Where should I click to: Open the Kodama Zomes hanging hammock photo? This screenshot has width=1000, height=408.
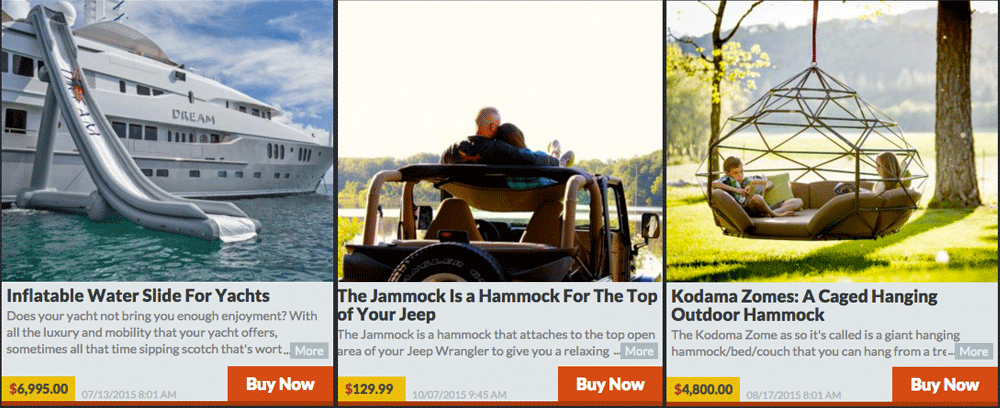pyautogui.click(x=832, y=141)
